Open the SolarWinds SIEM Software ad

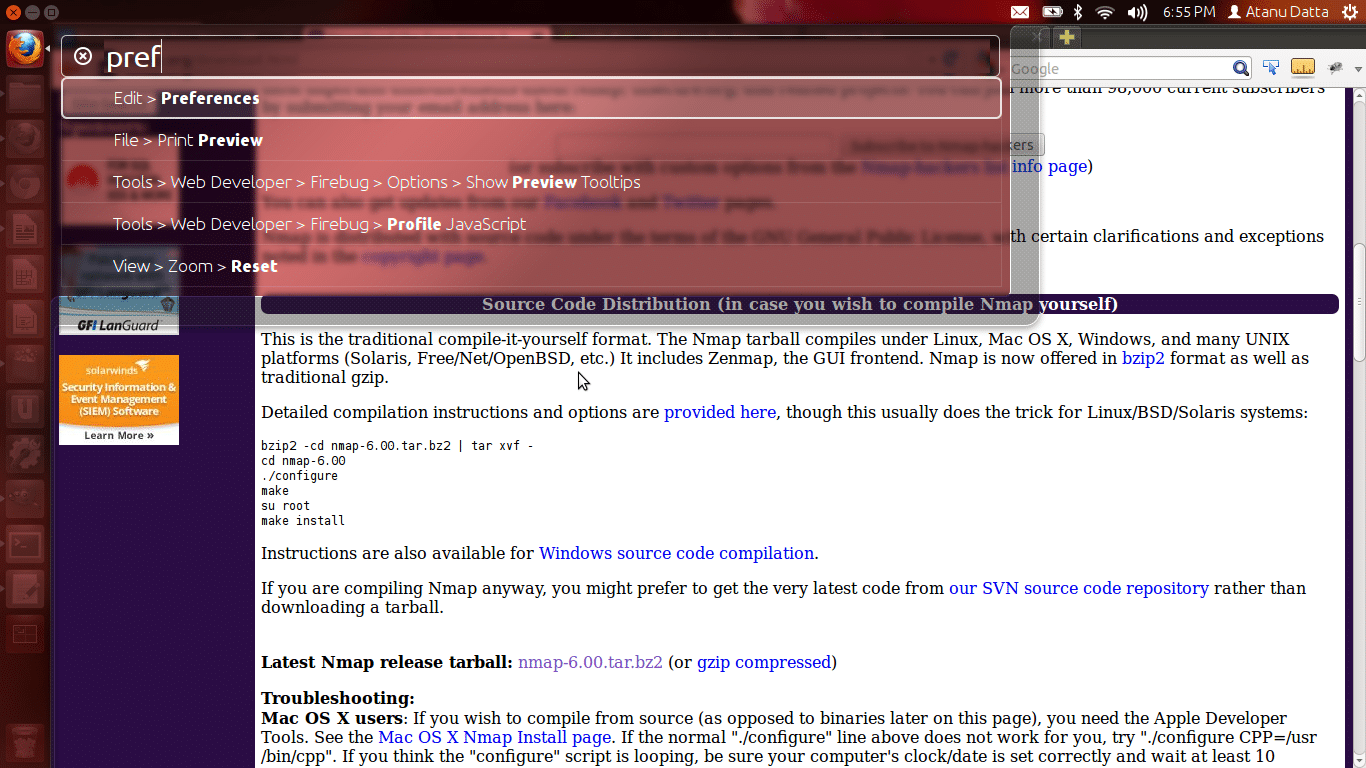[119, 400]
